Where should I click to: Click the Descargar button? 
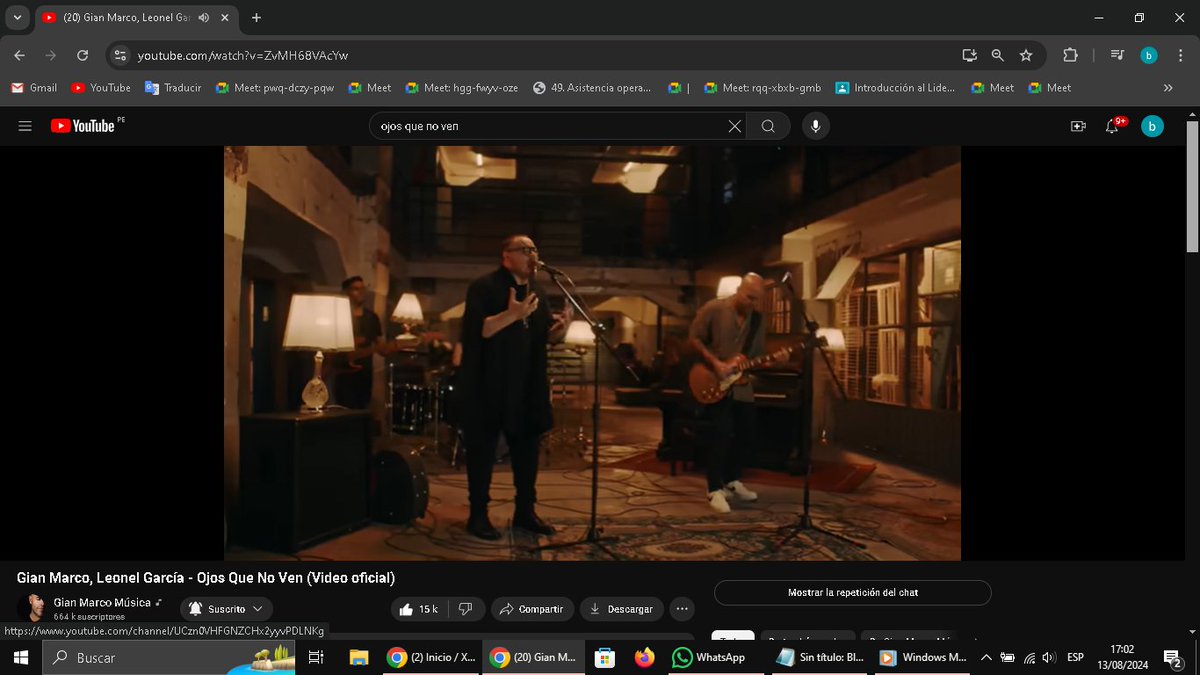click(621, 609)
